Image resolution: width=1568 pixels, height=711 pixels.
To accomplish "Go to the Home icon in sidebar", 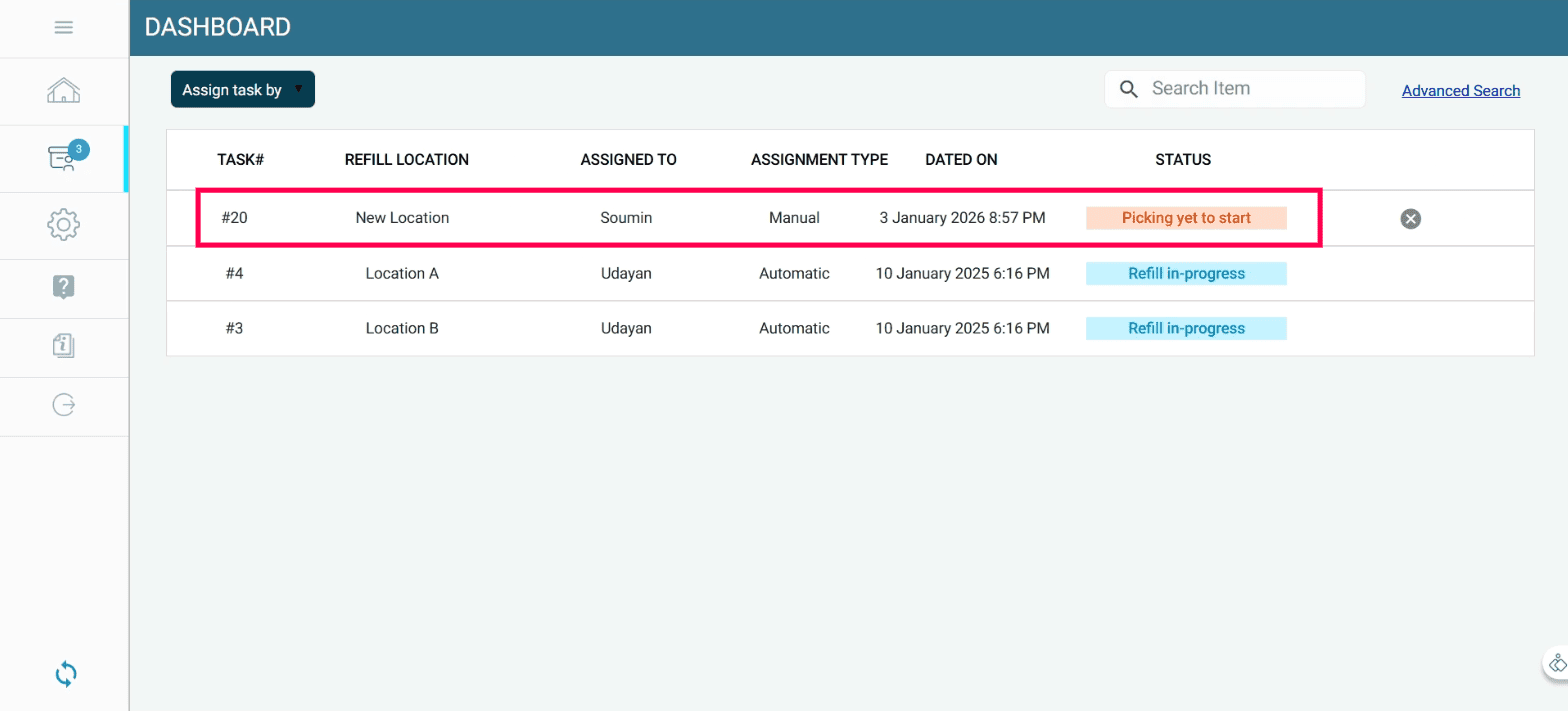I will [x=64, y=92].
